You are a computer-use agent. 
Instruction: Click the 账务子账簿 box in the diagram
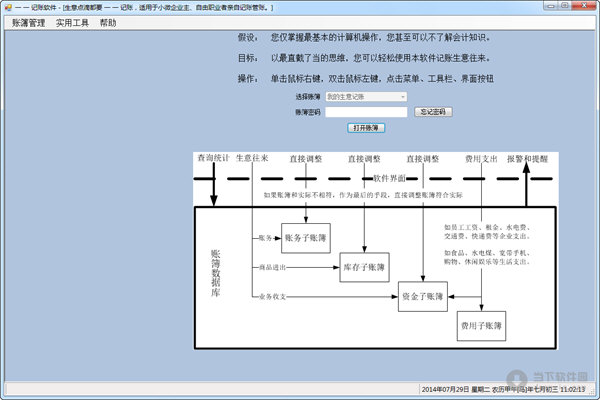(x=306, y=238)
